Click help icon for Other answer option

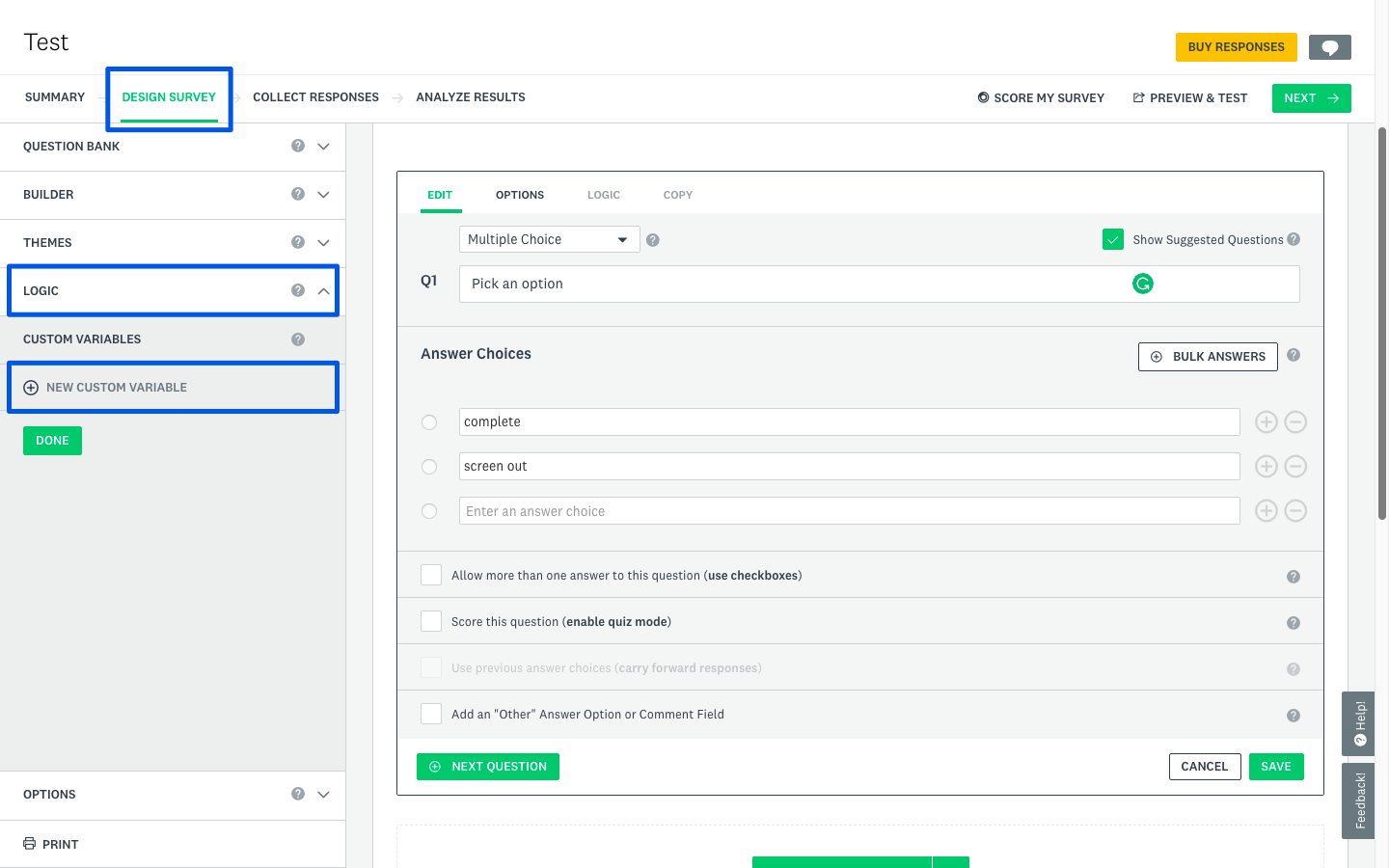click(1294, 716)
